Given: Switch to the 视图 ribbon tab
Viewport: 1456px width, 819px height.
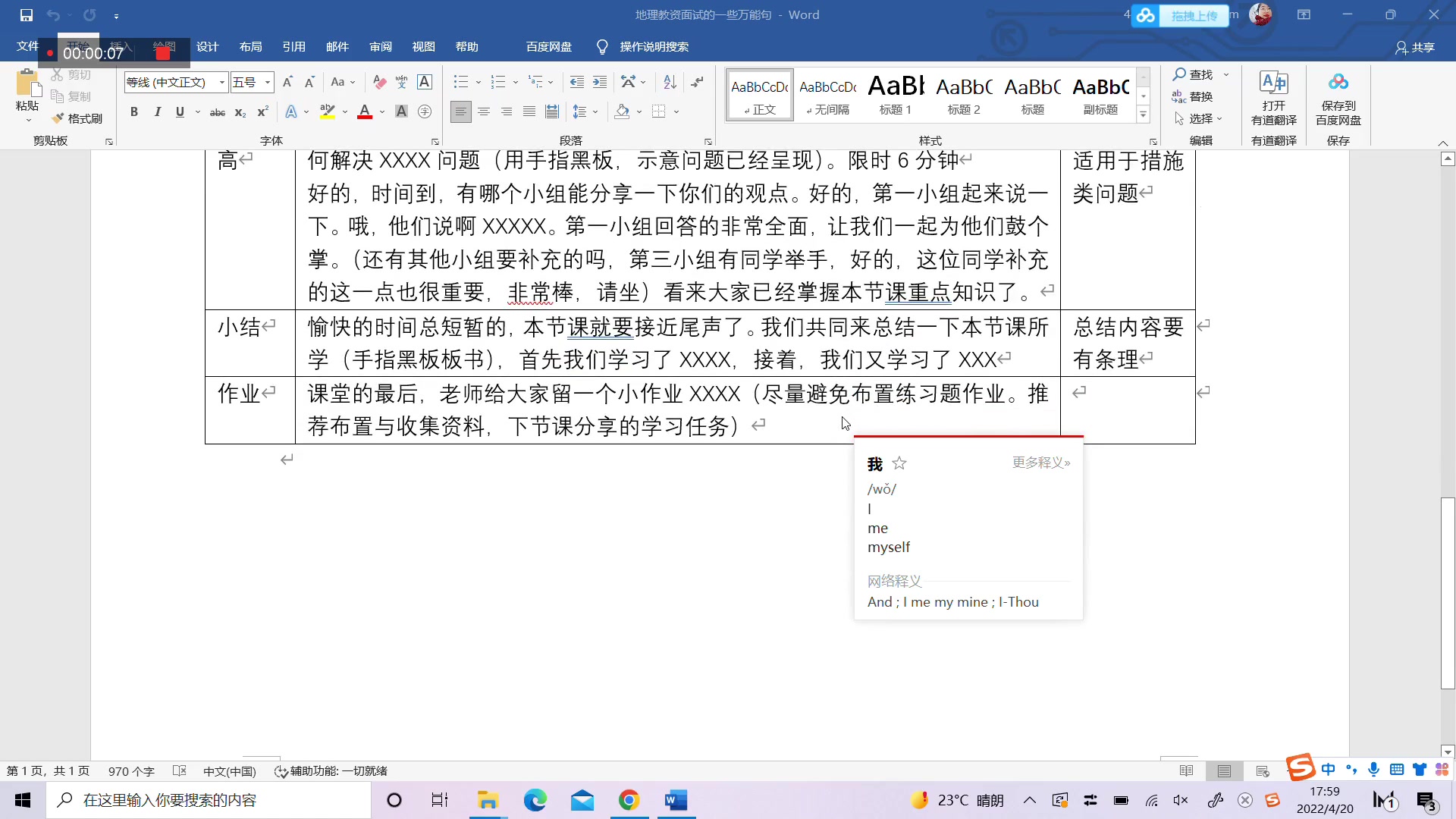Looking at the screenshot, I should pos(423,46).
